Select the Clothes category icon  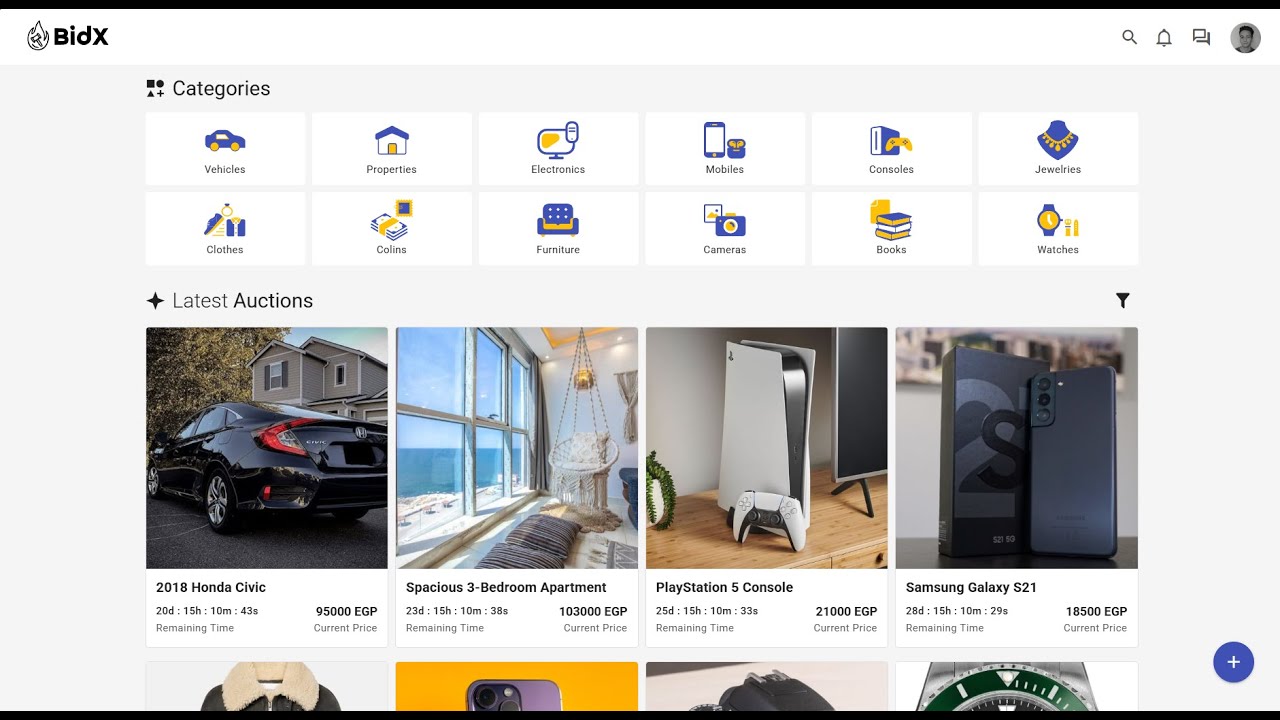click(225, 220)
